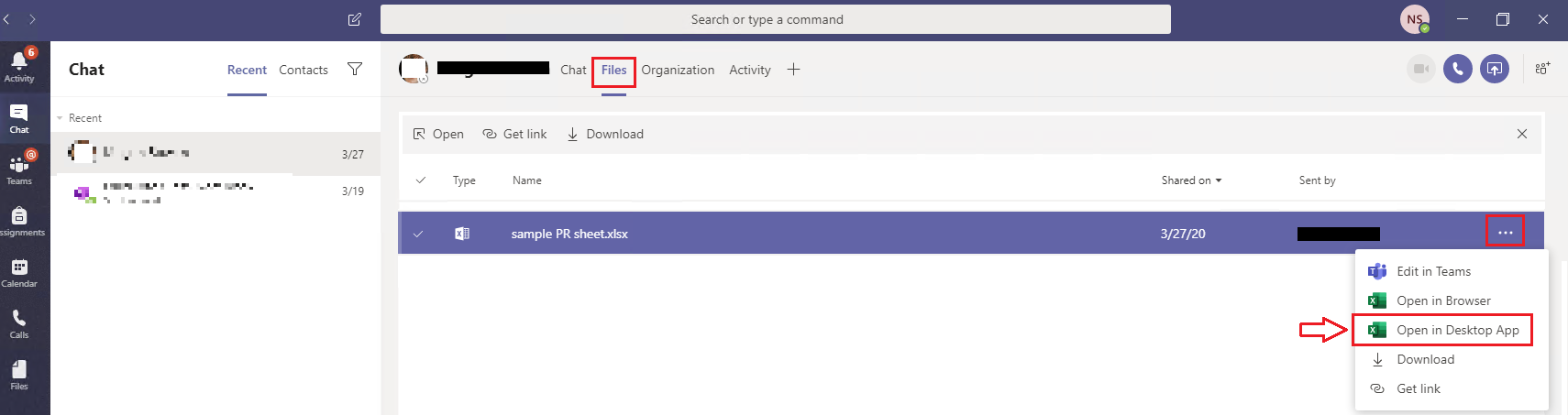Switch to the Chat tab in conversation
Screen dimensions: 1568x415
coord(573,70)
